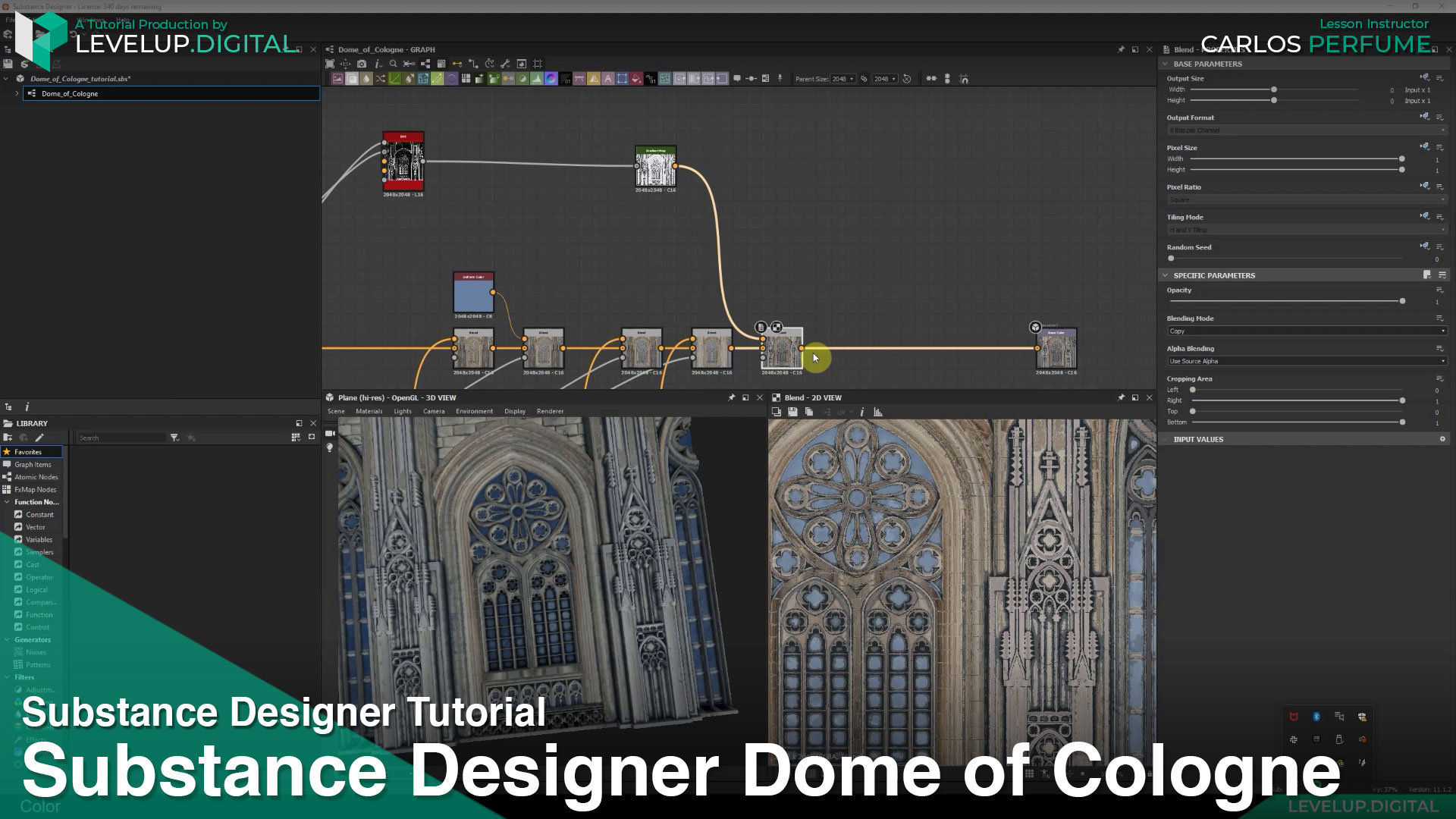1456x819 pixels.
Task: Select Graph Items in the Library list
Action: (32, 465)
